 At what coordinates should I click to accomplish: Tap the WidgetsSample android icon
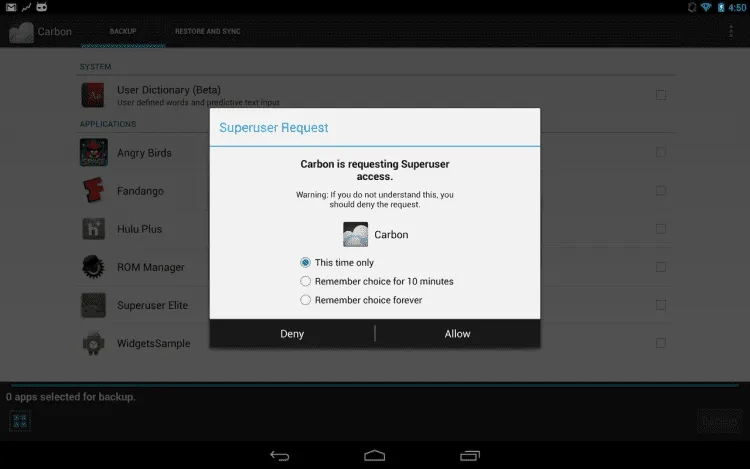(x=93, y=343)
